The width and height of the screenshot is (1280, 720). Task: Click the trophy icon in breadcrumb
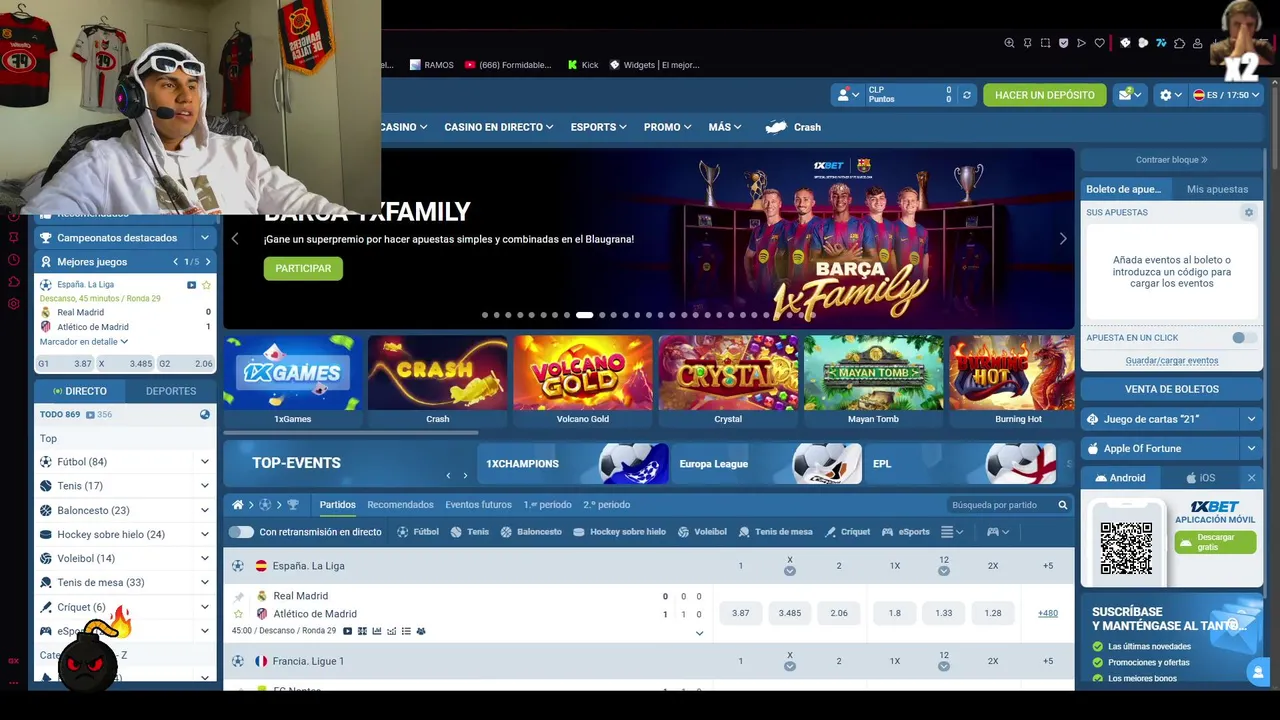[x=293, y=505]
